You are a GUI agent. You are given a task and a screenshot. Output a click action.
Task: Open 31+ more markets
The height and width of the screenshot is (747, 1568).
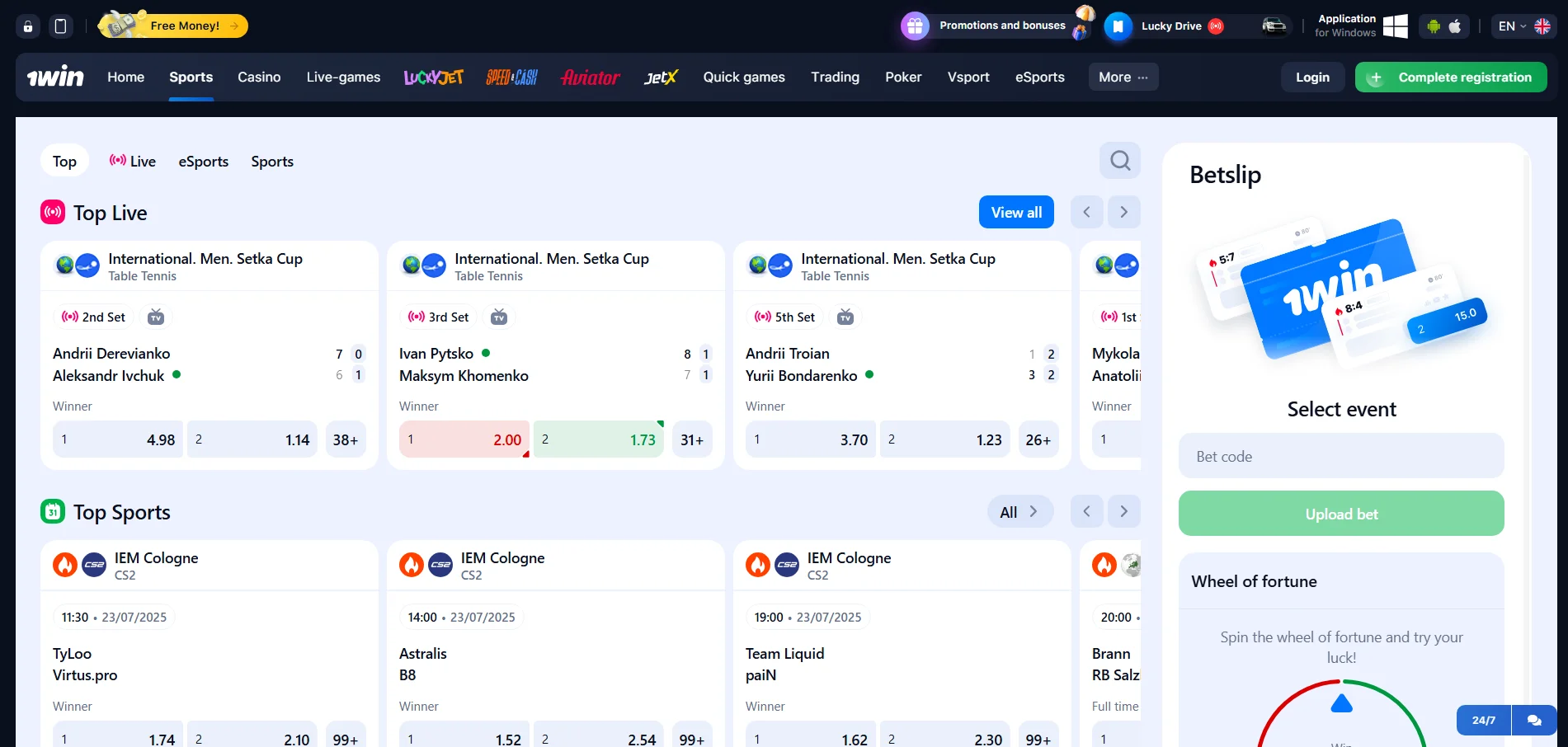tap(691, 439)
